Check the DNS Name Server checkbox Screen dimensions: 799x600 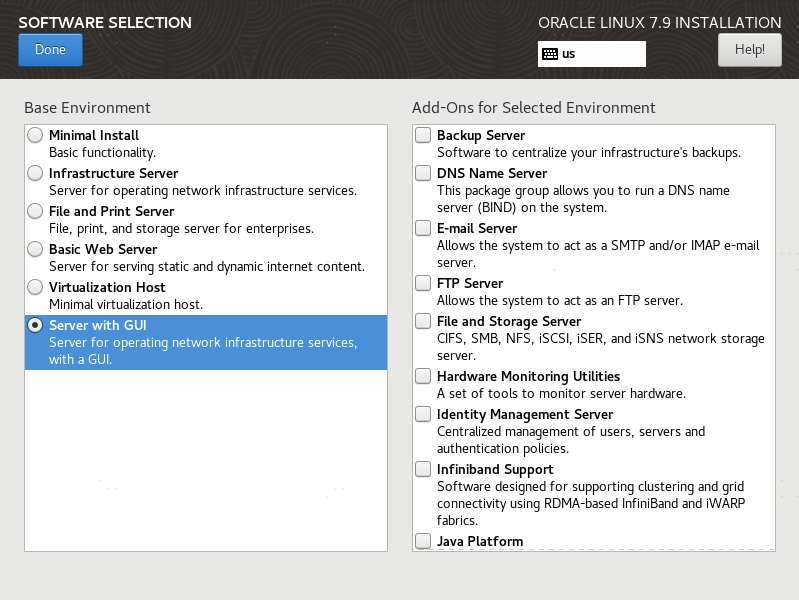click(424, 173)
